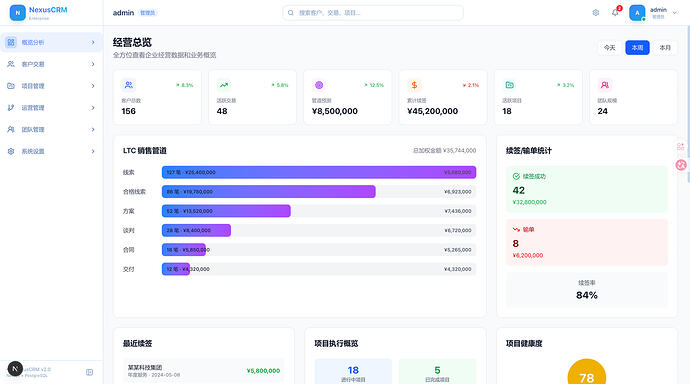Viewport: 690px width, 384px height.
Task: Click the 方案 pipeline bar
Action: 226,211
